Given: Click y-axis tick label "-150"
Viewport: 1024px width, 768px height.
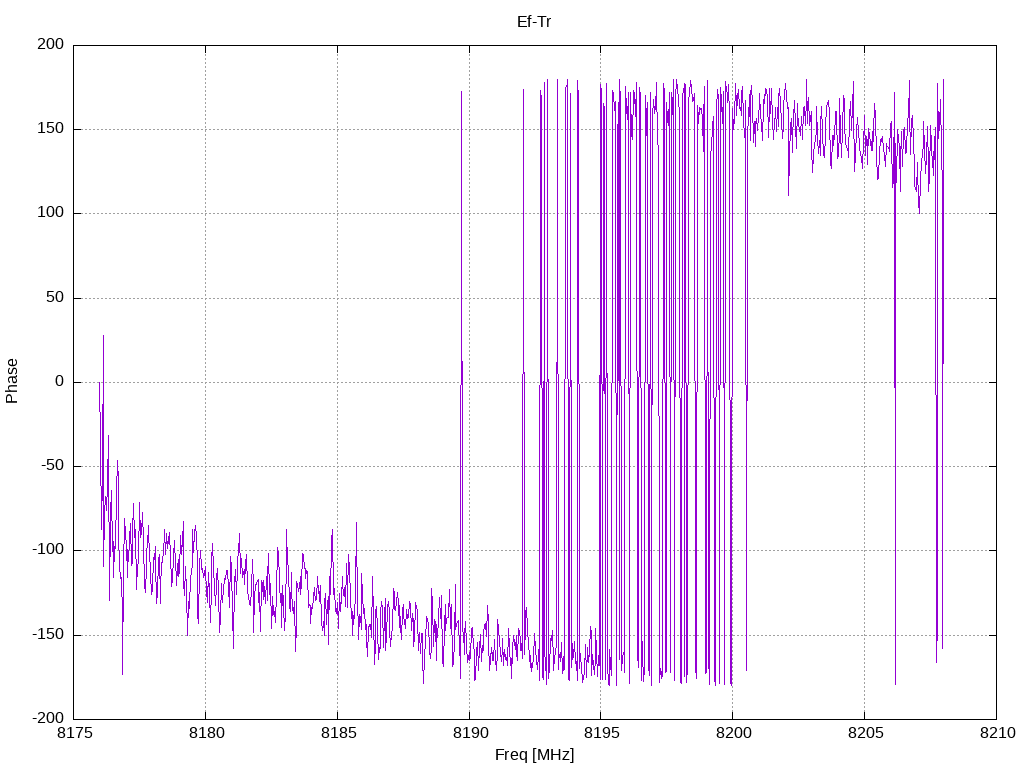Looking at the screenshot, I should pos(48,634).
